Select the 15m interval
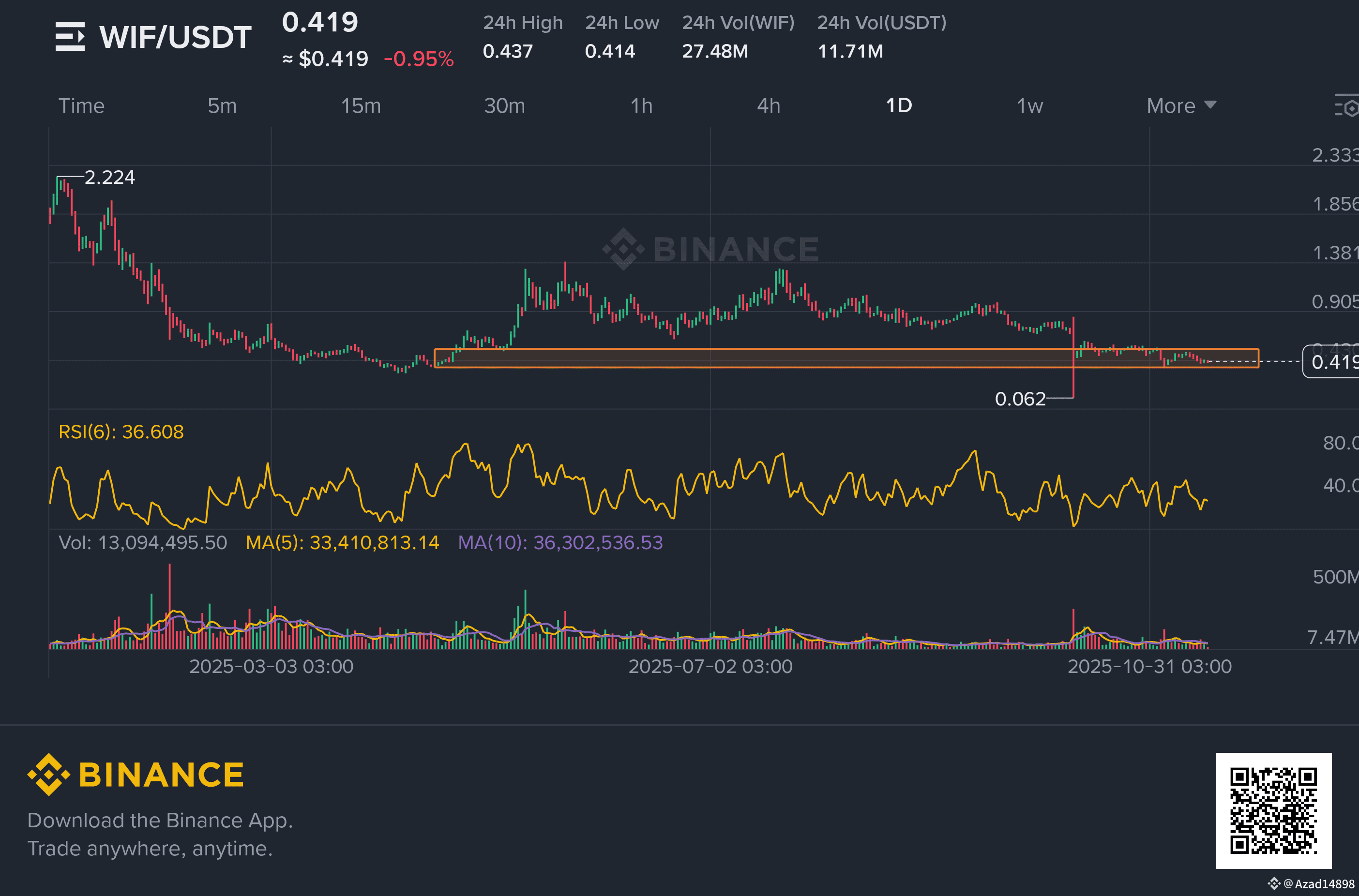1359x896 pixels. coord(361,106)
